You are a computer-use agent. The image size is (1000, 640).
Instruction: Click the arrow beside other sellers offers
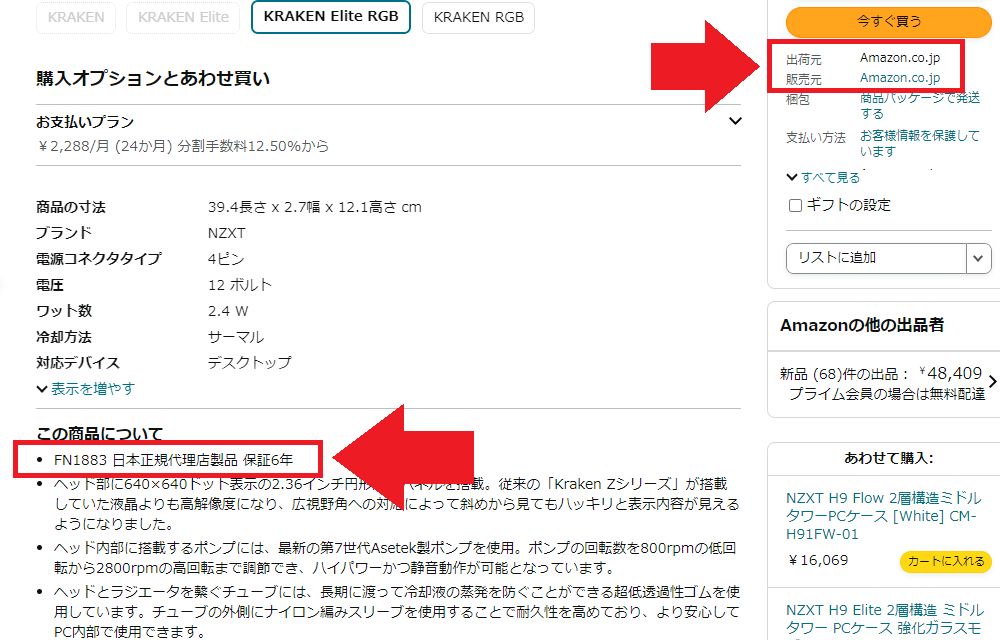[x=992, y=381]
